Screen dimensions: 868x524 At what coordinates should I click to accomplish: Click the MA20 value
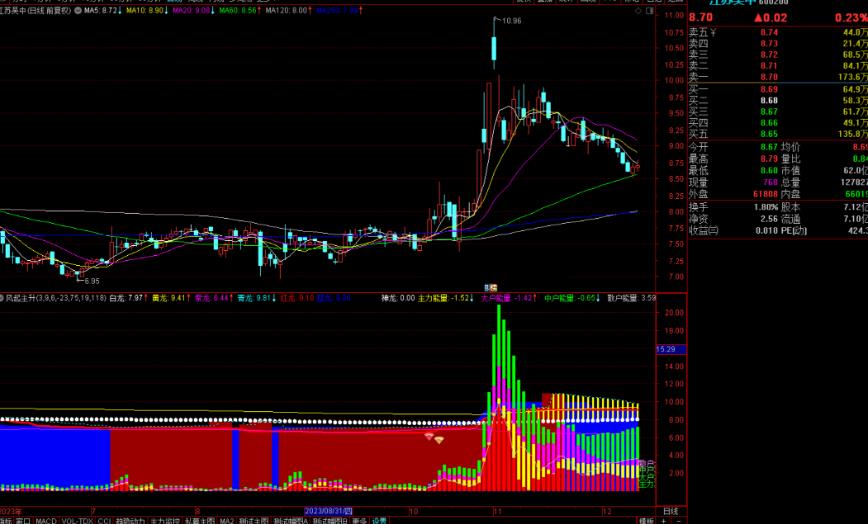click(x=193, y=11)
